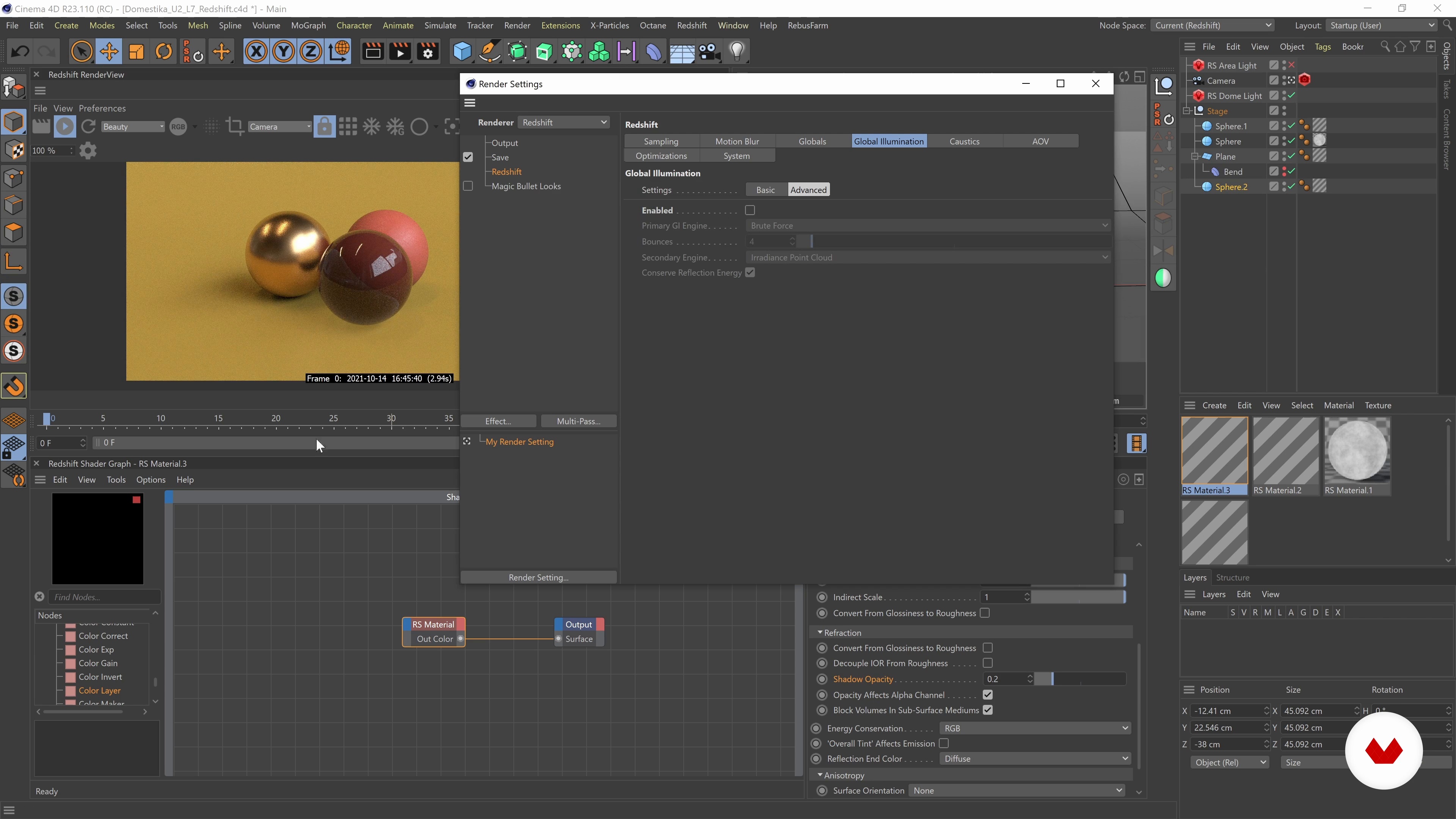The image size is (1456, 819).
Task: Select My Render Setting entry
Action: 519,441
